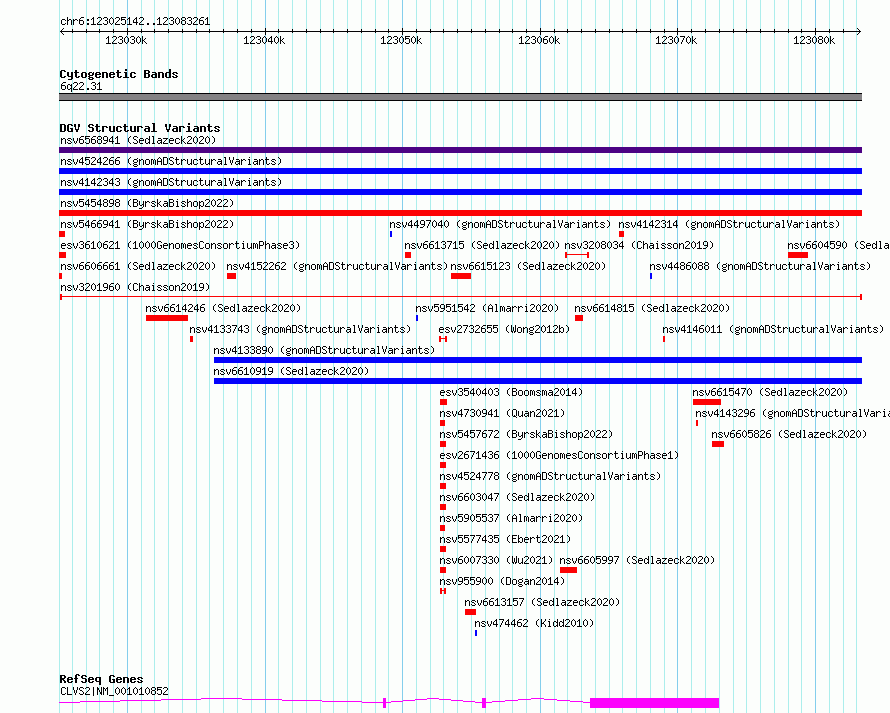Open the nsv6606661 Sedlazeck2020 label
This screenshot has height=713, width=890.
coord(138,266)
